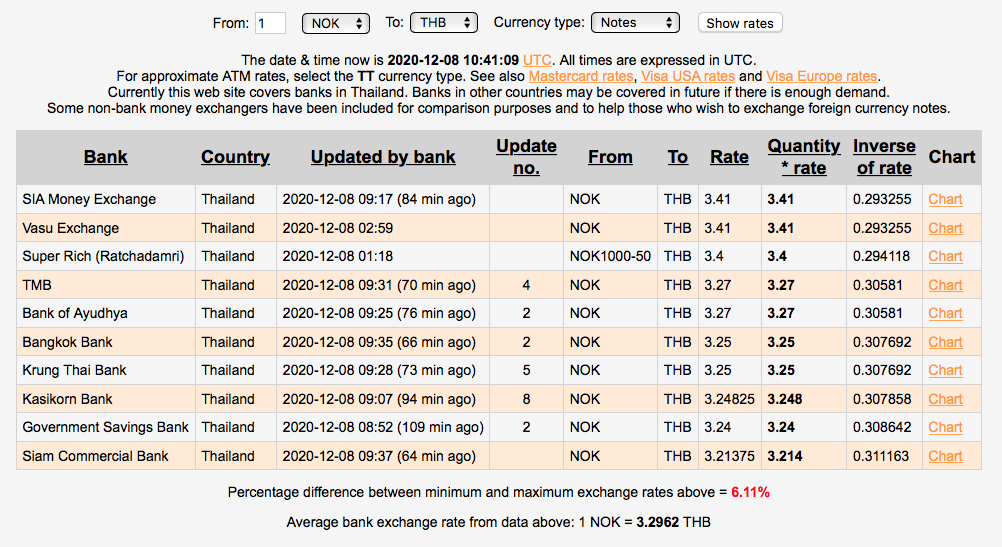Screen dimensions: 1002x547
Task: Sort by Rate column header
Action: tap(729, 157)
